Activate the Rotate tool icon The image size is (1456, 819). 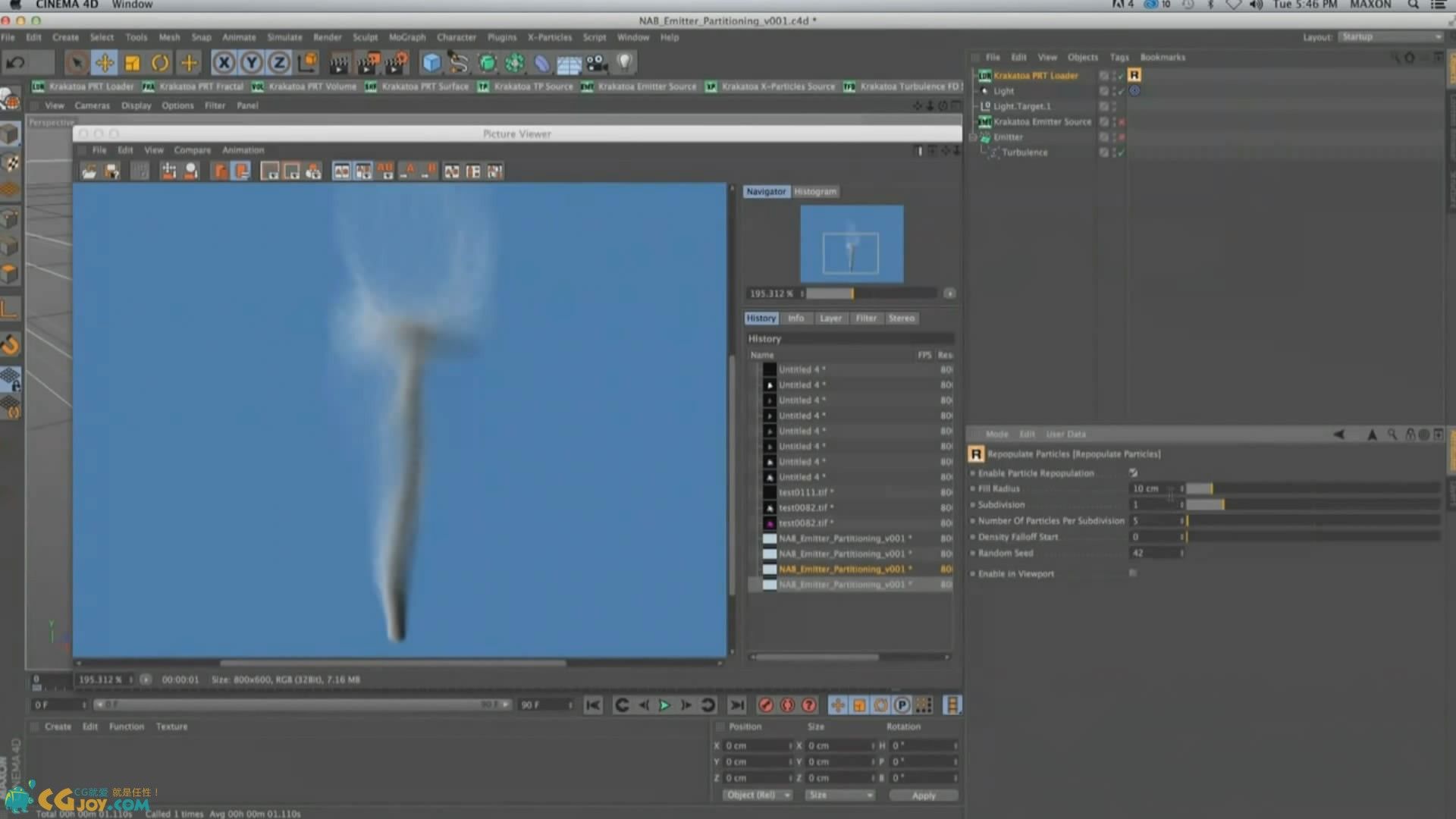click(160, 63)
